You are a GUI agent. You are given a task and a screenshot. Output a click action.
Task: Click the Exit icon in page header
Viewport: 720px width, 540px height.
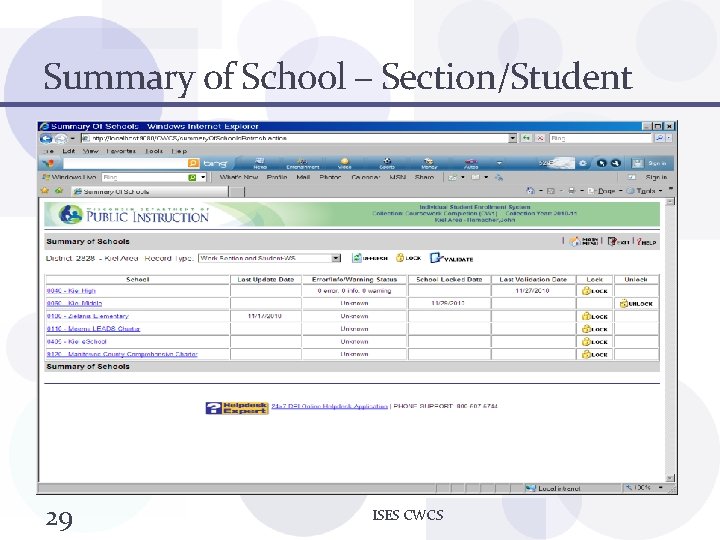618,241
